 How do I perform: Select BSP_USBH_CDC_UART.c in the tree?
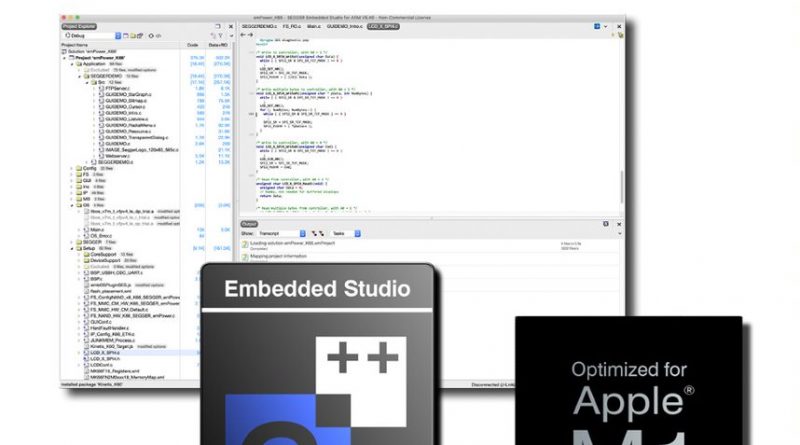point(116,273)
